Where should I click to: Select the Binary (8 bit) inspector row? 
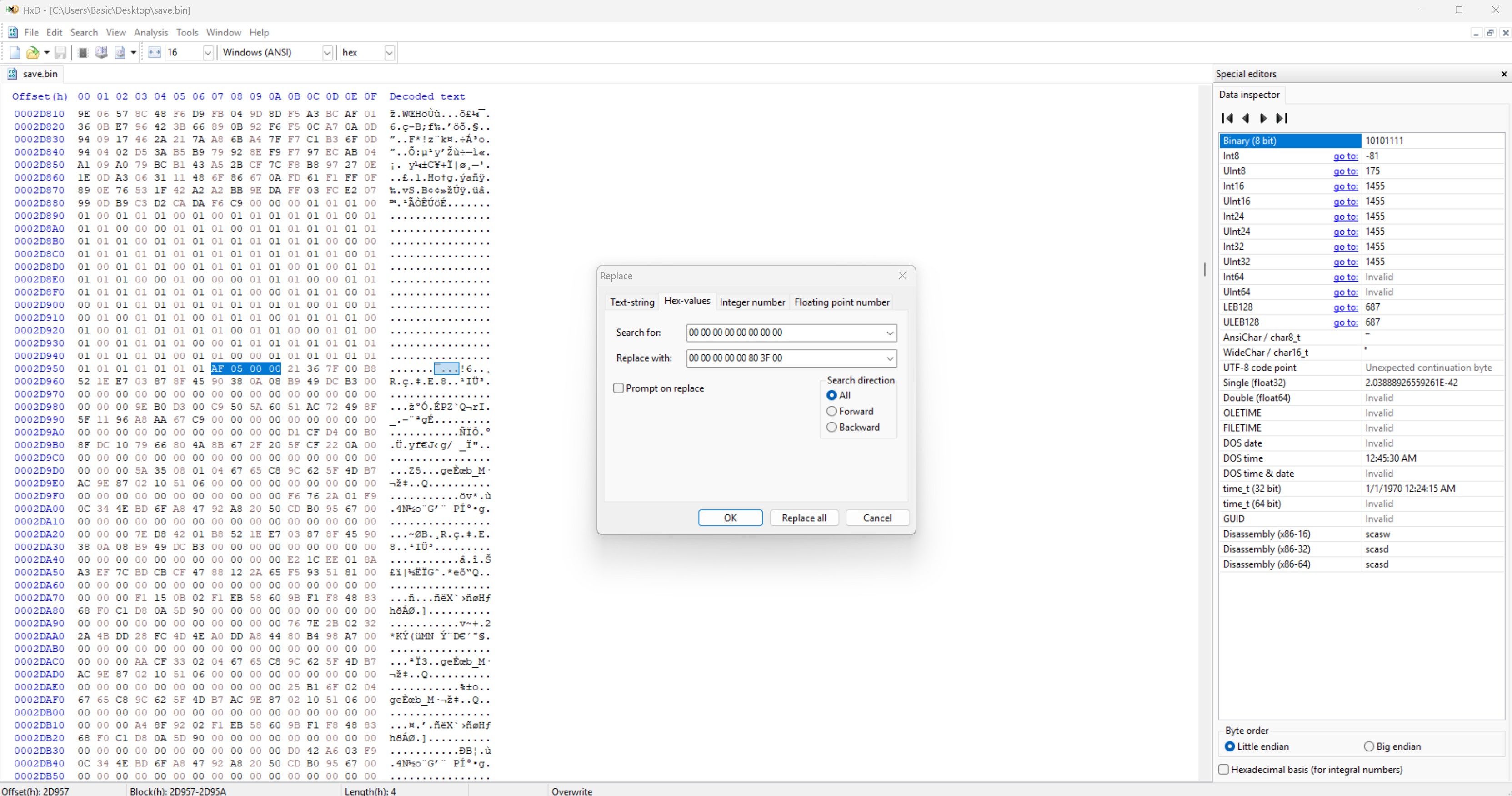1361,141
